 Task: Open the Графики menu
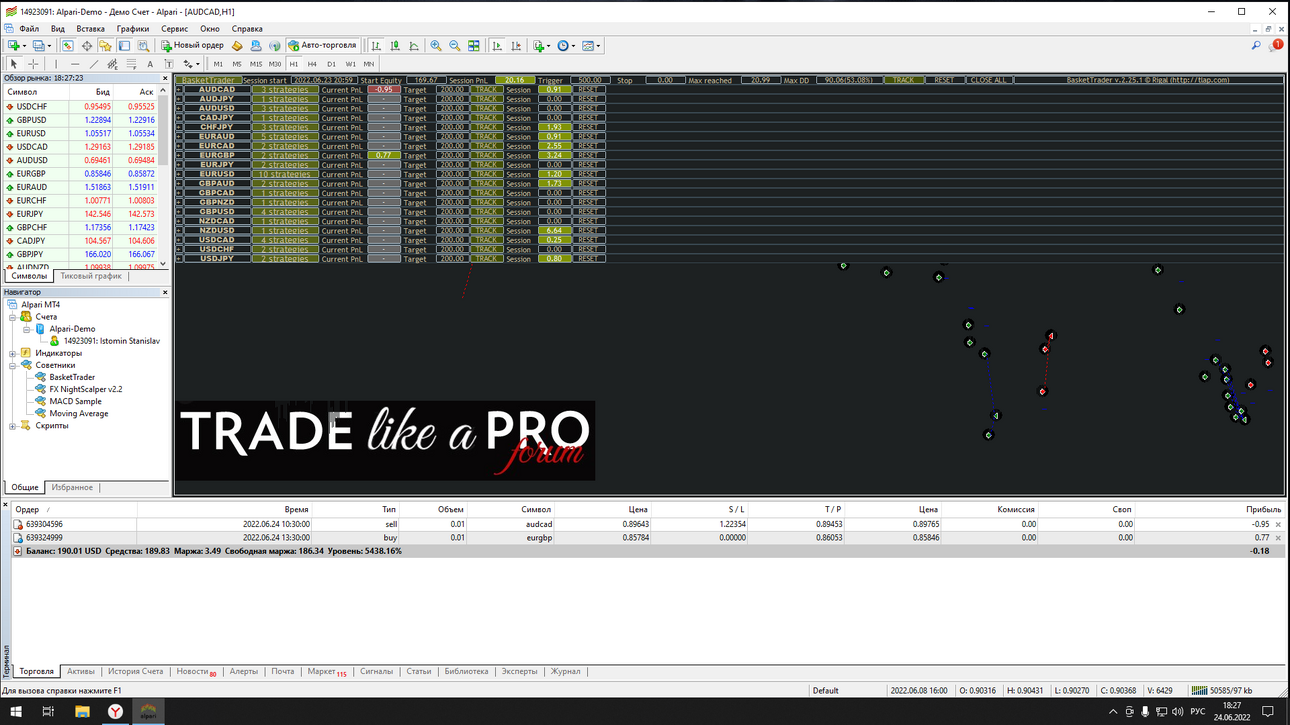point(132,29)
